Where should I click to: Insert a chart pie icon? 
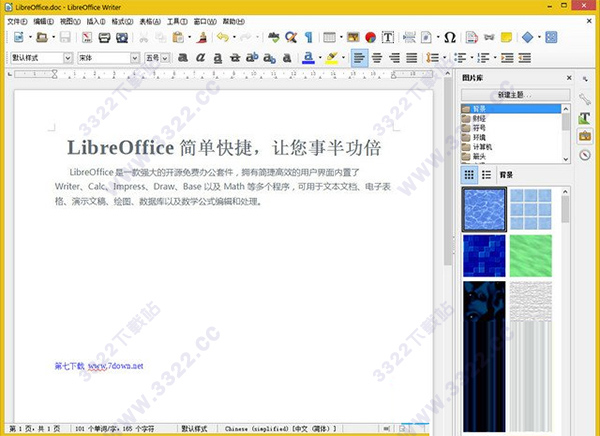tap(370, 37)
